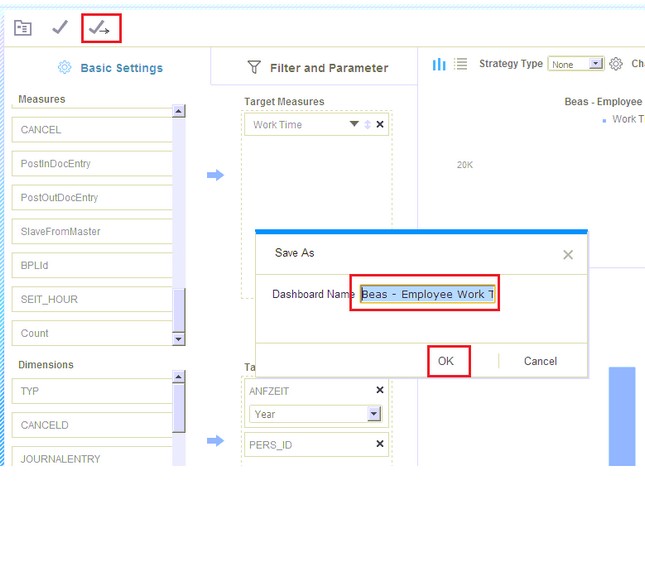Open chart settings gear icon
The image size is (645, 567).
tap(616, 64)
